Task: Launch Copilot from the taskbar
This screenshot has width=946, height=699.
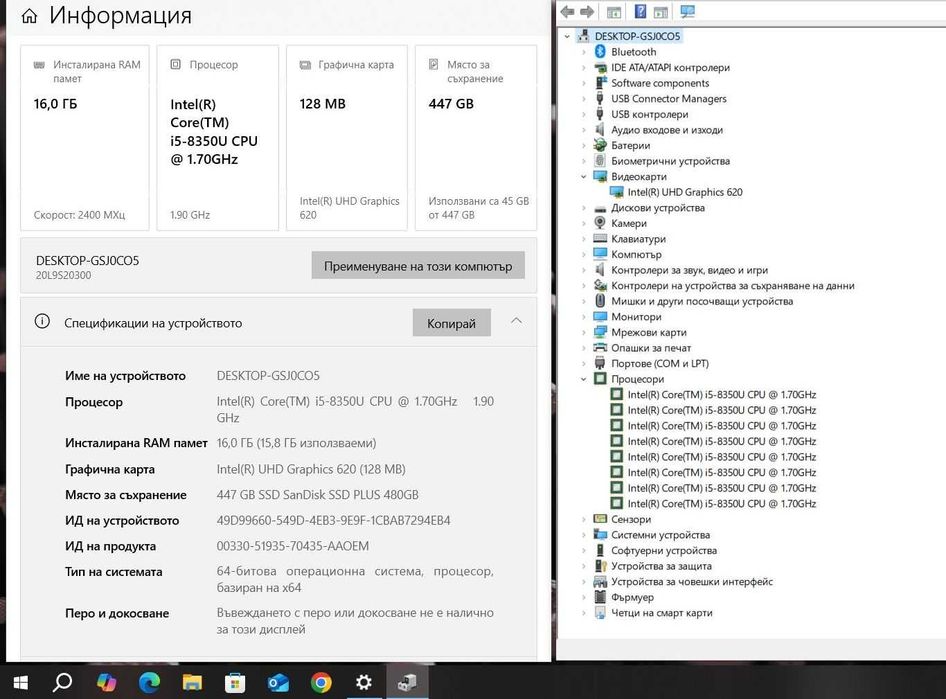Action: coord(106,682)
